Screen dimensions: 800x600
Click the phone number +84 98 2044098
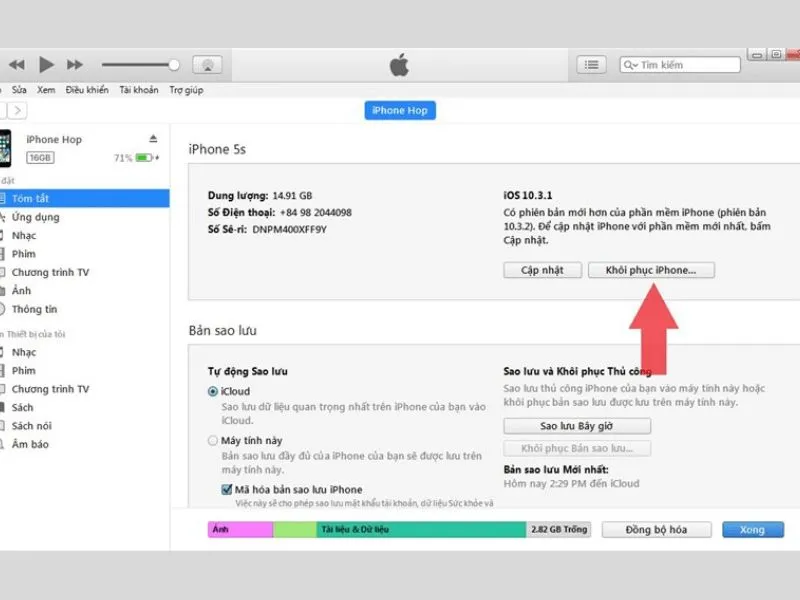point(316,212)
